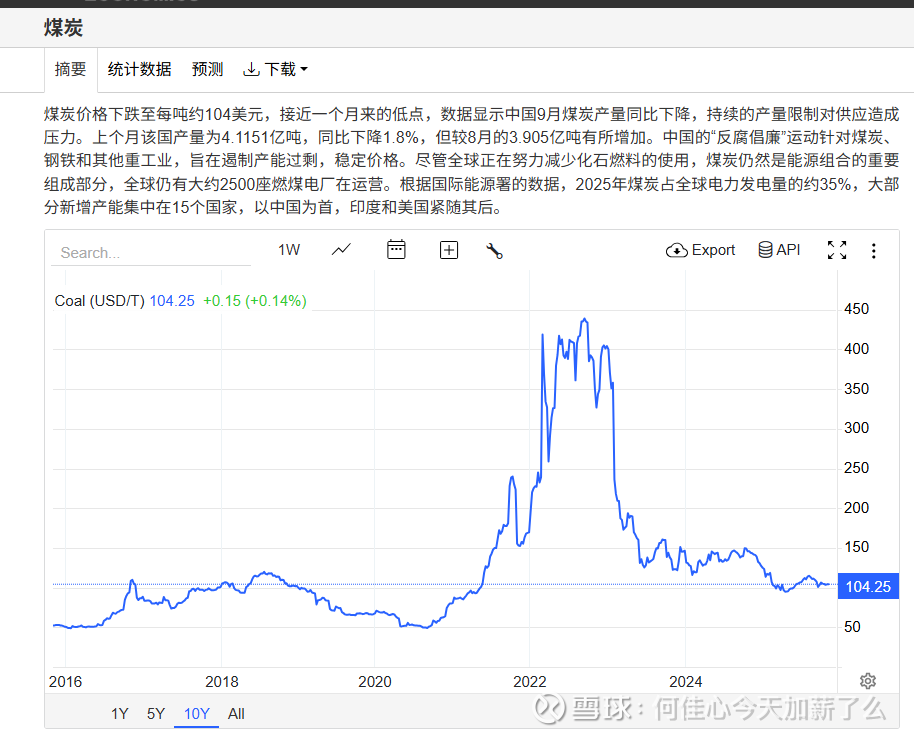Click the 50 price axis label
This screenshot has width=914, height=737.
point(852,627)
